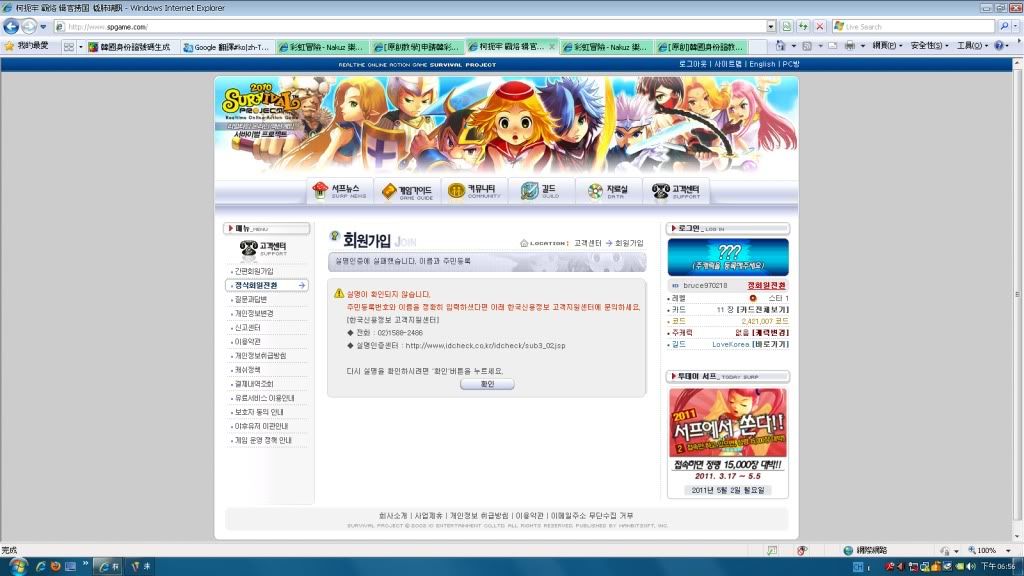1024x576 pixels.
Task: Click the Home icon in the command bar
Action: coord(780,46)
